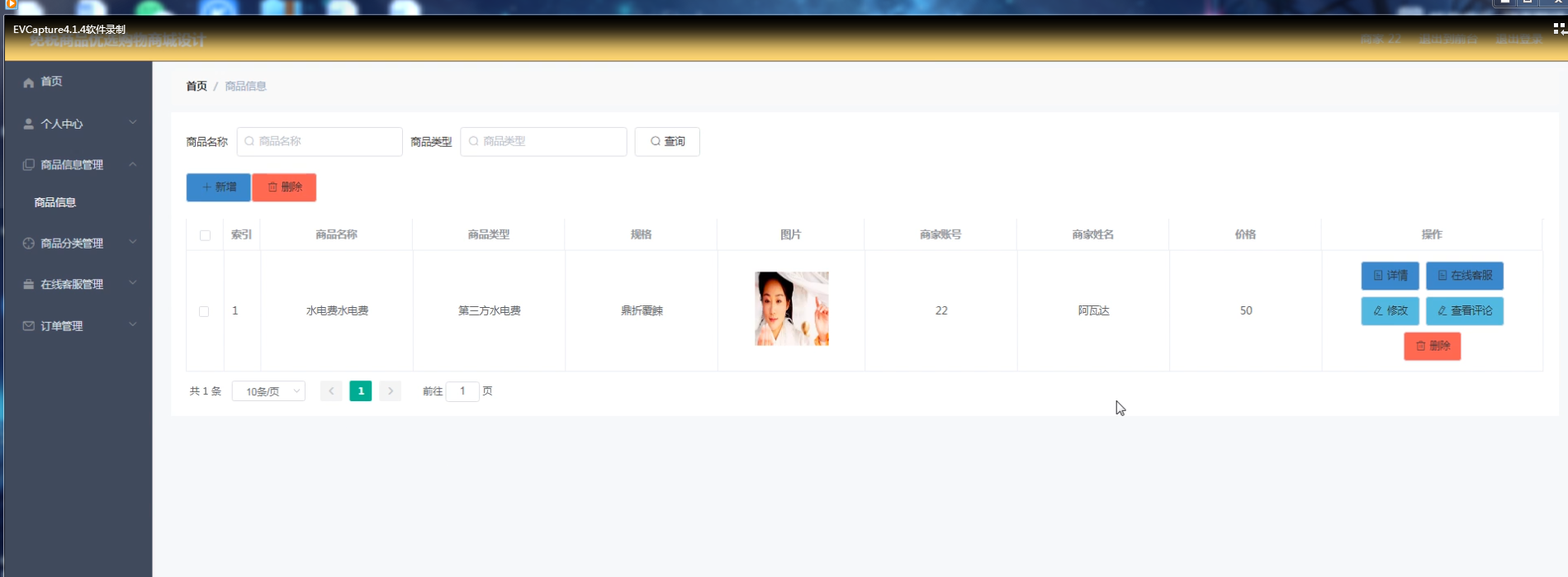
Task: Click the 查看评论 button in the table row
Action: point(1465,311)
